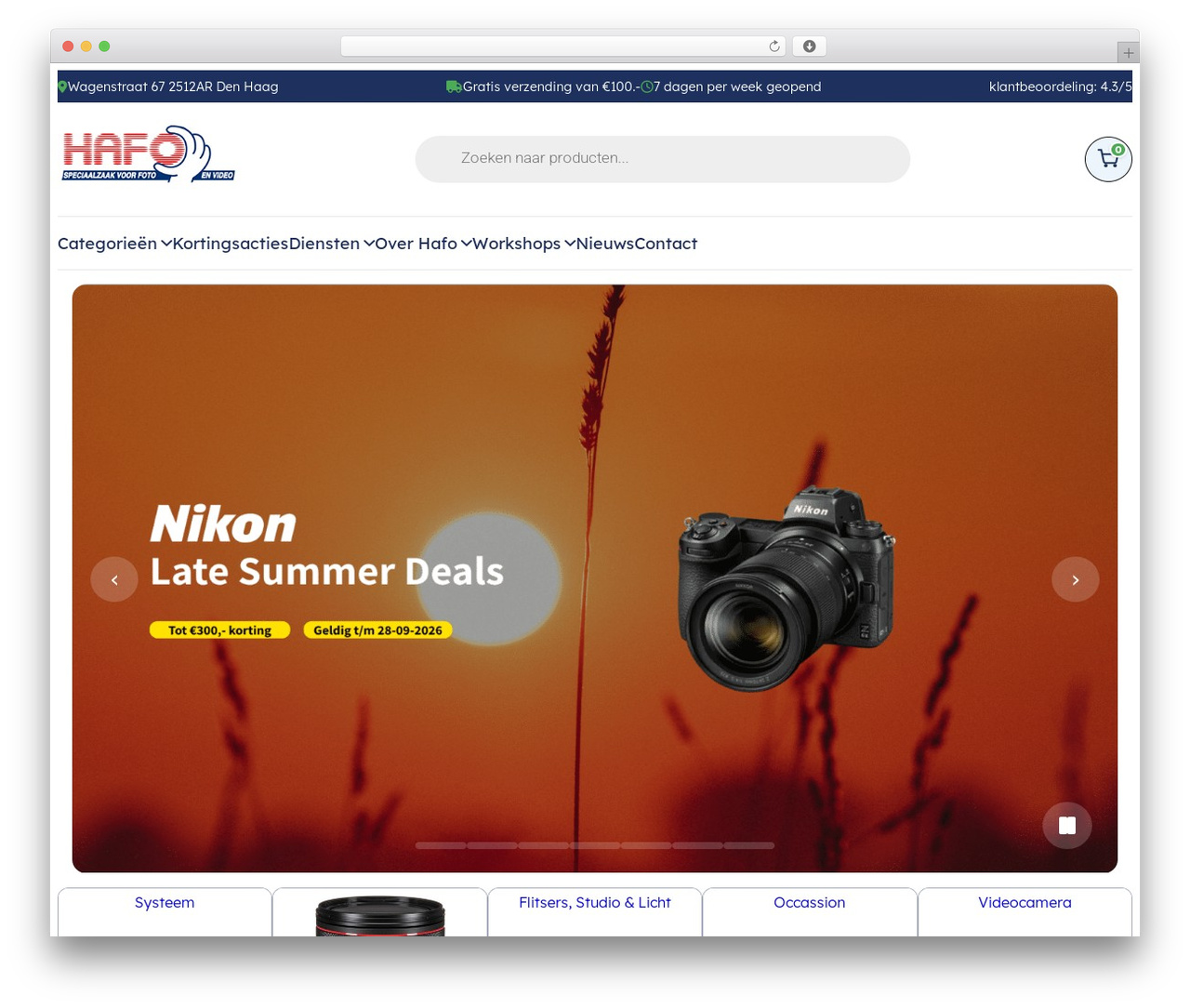Image resolution: width=1190 pixels, height=1008 pixels.
Task: Focus the product search field
Action: coord(662,159)
